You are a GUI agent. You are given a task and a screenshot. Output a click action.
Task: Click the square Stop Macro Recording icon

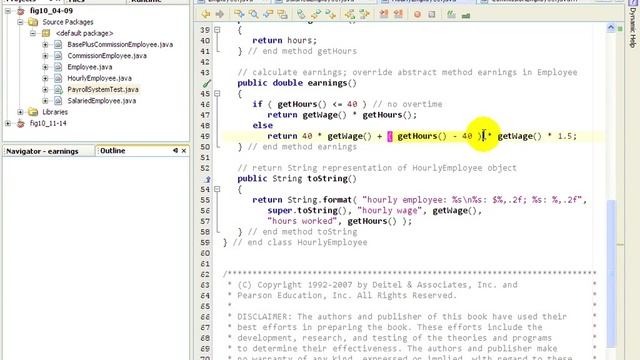click(x=432, y=15)
